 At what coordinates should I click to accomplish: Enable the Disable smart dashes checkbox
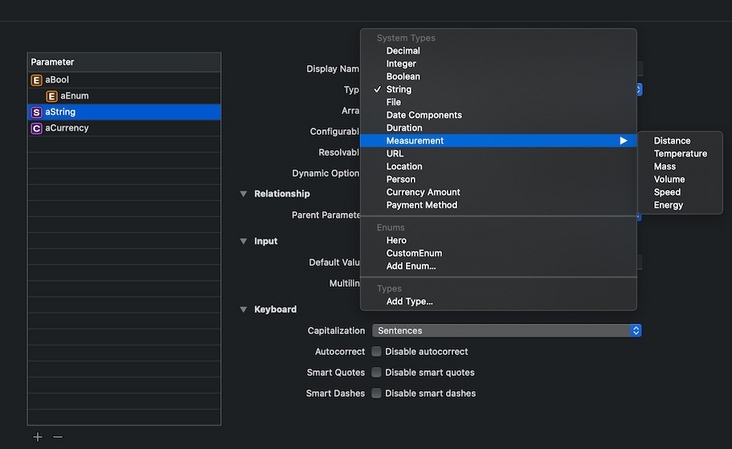click(376, 393)
